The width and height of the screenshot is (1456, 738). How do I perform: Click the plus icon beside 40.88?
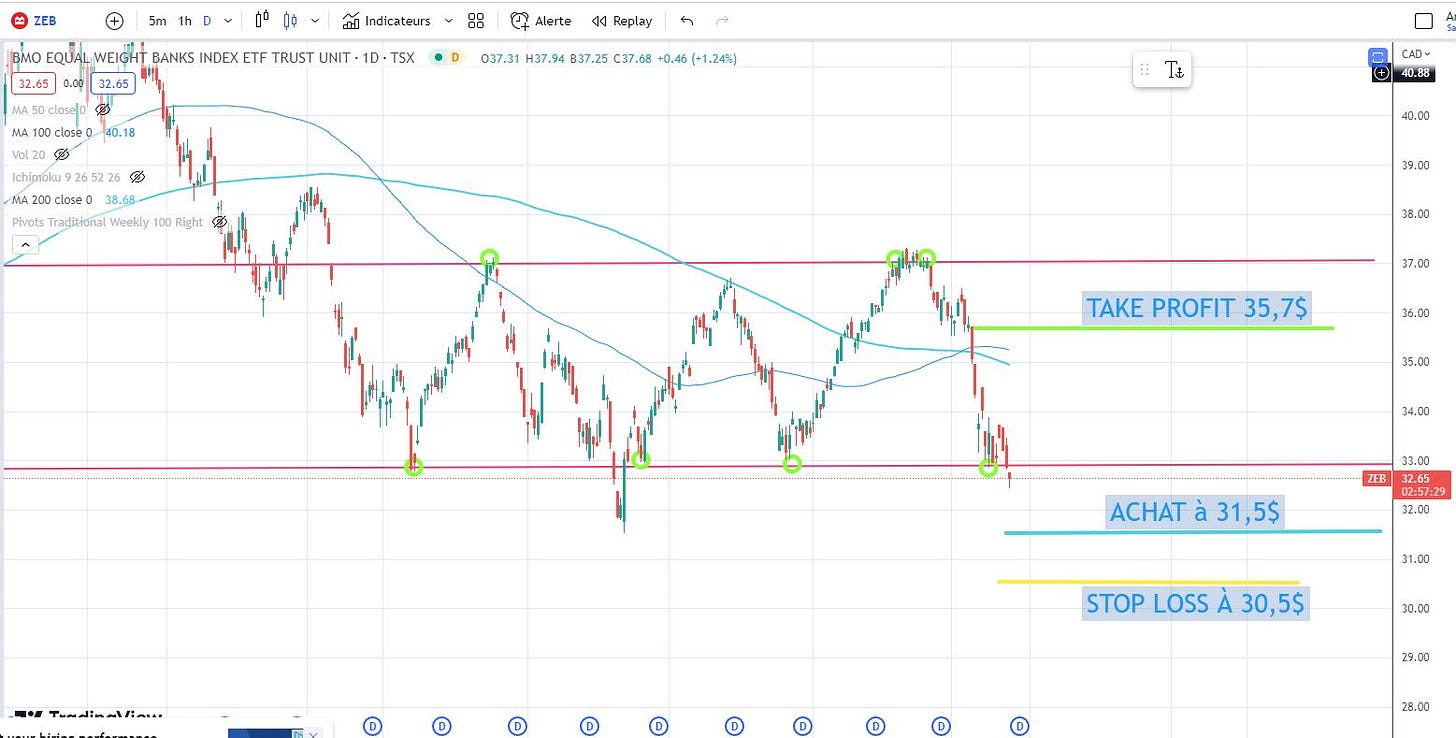tap(1381, 73)
